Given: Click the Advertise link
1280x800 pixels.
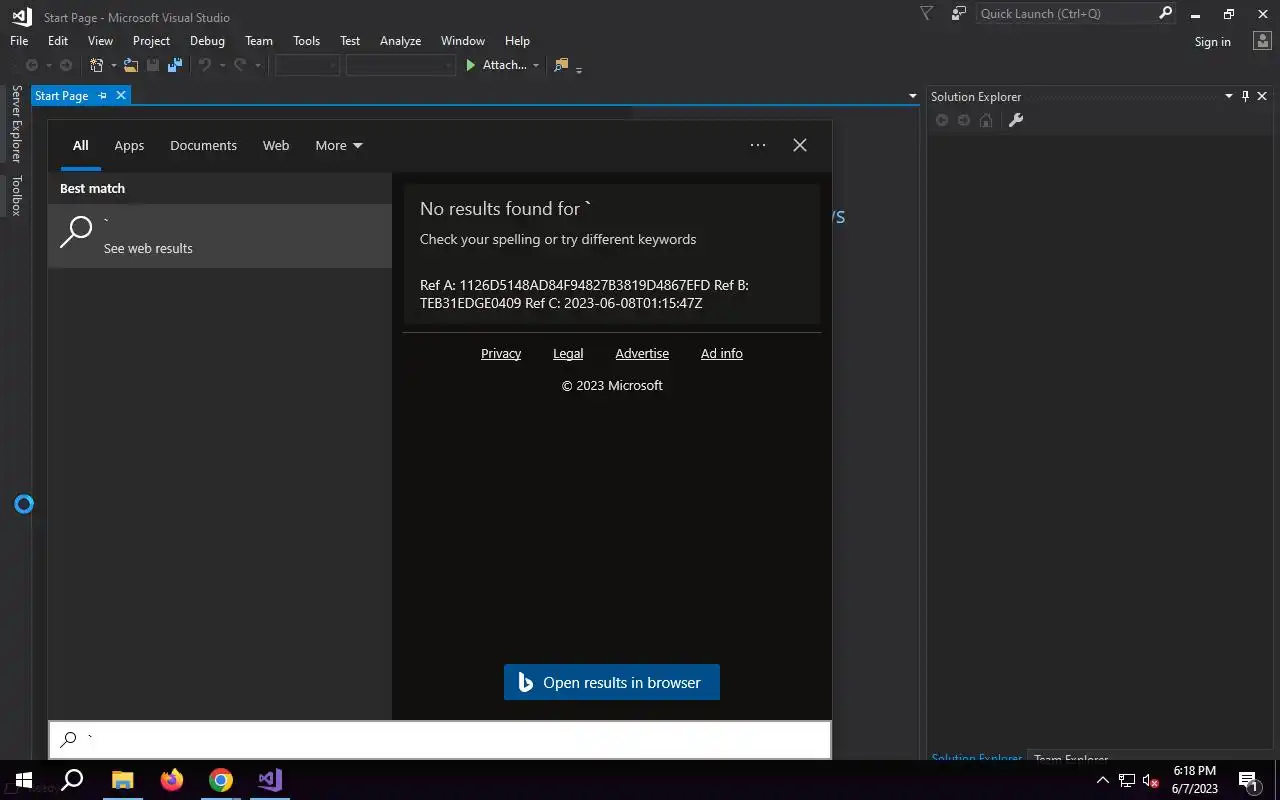Looking at the screenshot, I should 642,354.
